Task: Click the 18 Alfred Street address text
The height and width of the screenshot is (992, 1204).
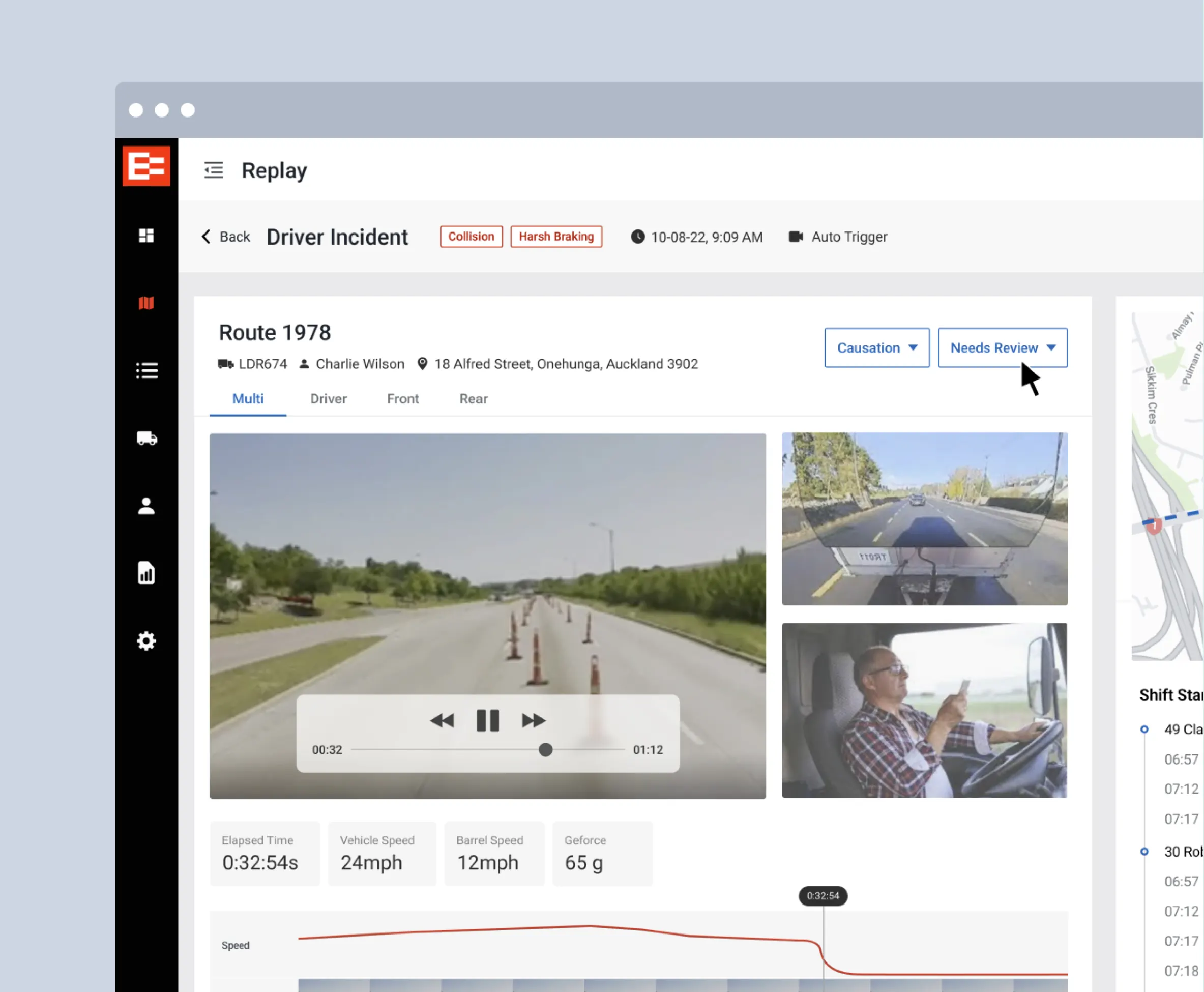Action: point(566,364)
